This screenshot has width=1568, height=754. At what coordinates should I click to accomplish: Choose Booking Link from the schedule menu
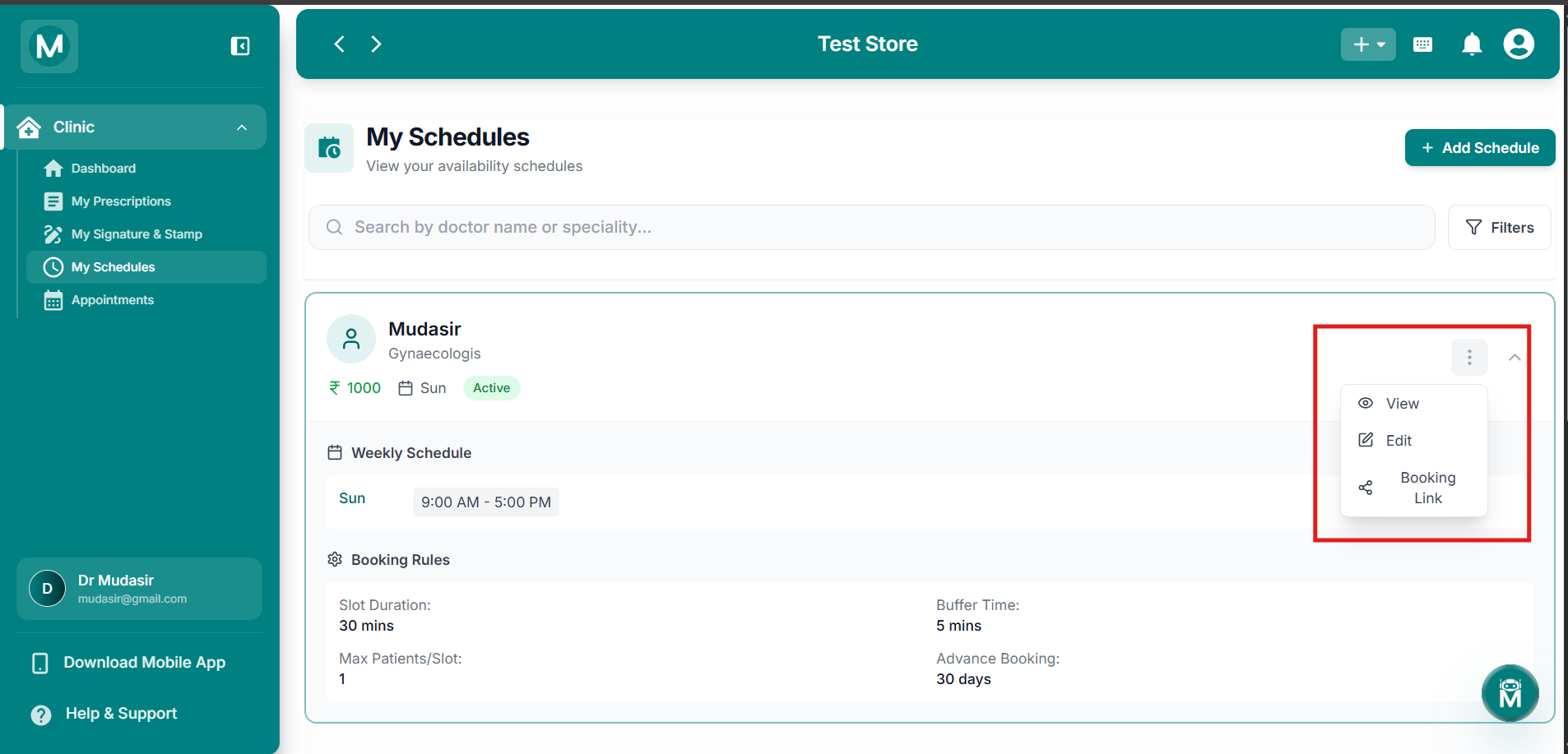tap(1414, 488)
